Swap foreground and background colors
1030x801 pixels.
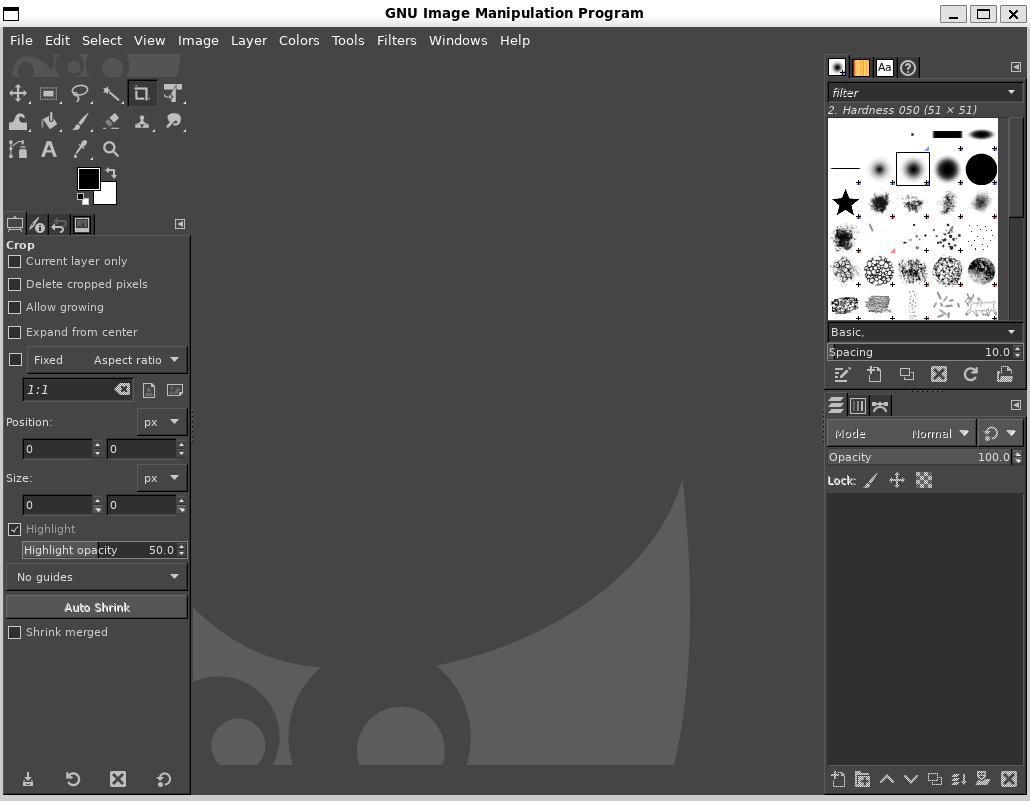(x=111, y=173)
